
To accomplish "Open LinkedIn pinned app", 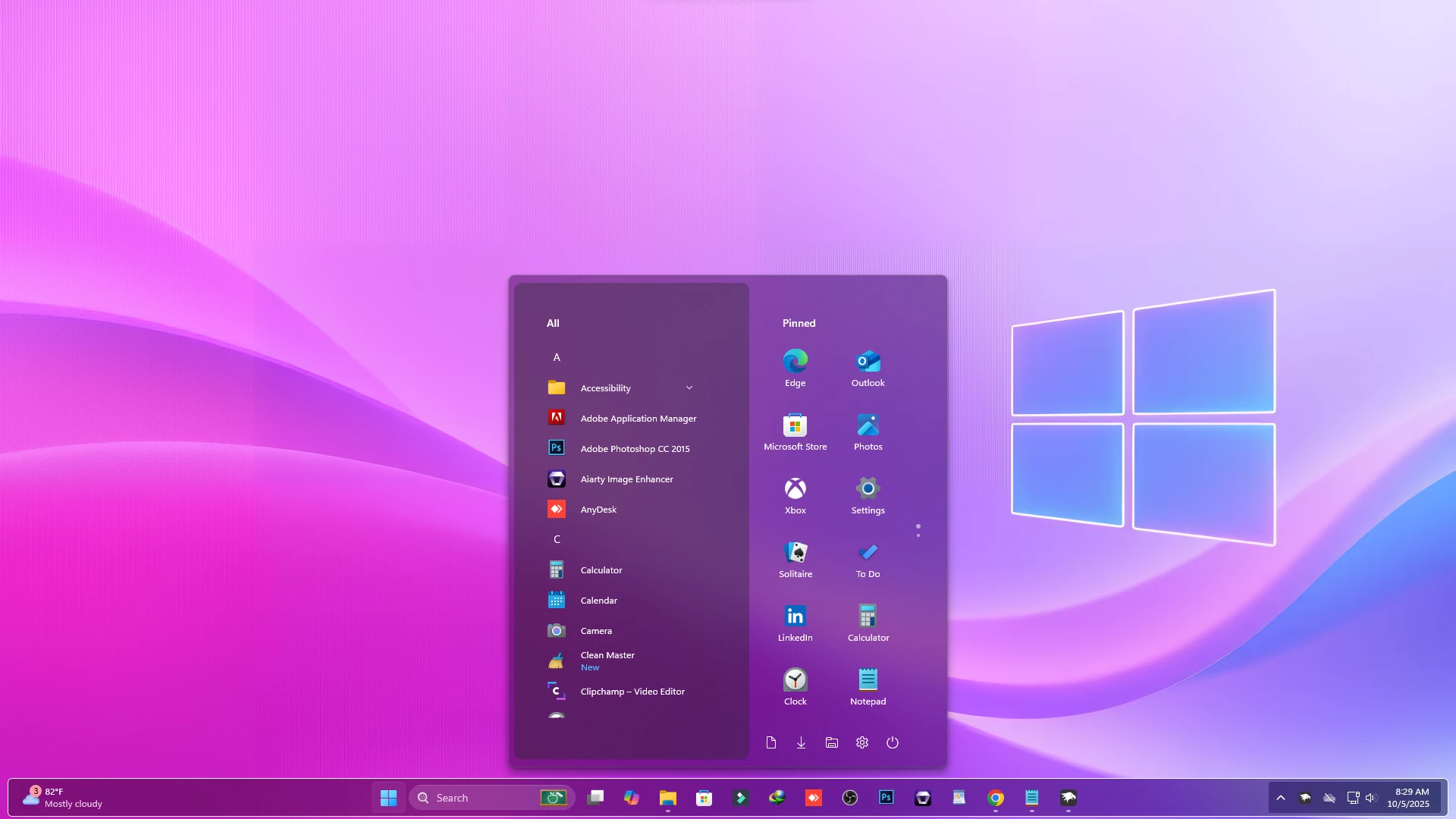I will click(x=795, y=623).
